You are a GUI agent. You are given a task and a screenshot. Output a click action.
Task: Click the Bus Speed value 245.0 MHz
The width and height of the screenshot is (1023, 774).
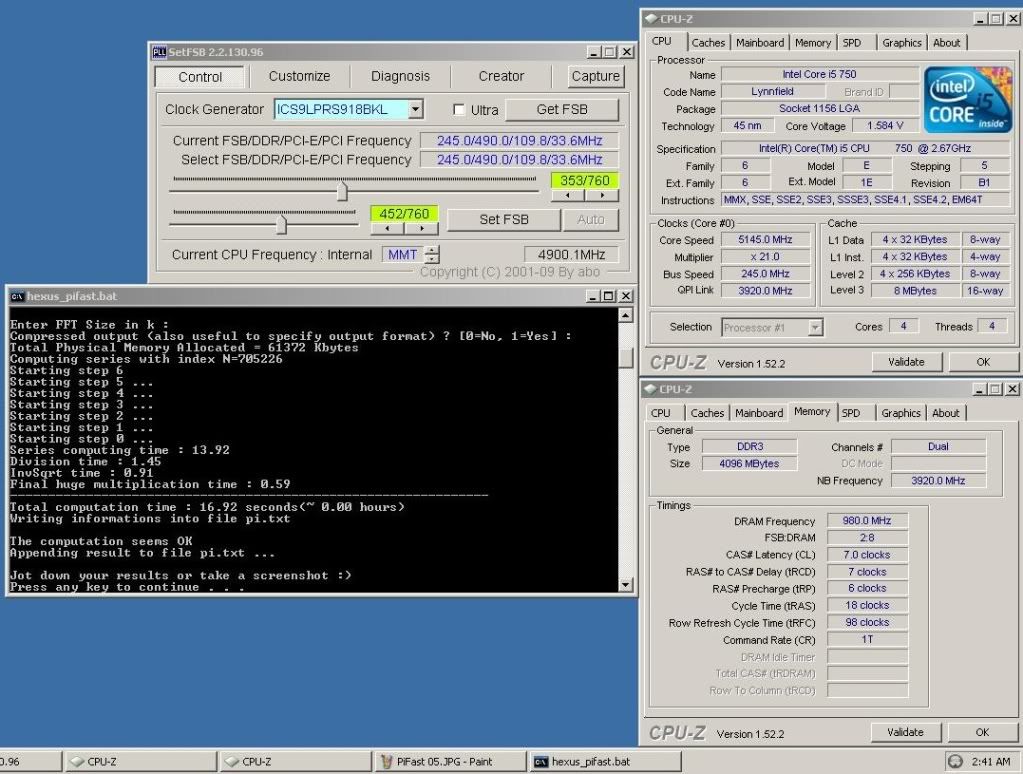click(765, 273)
